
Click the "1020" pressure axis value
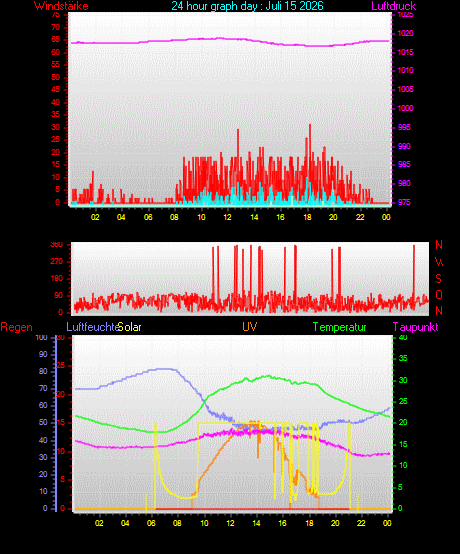[x=405, y=34]
